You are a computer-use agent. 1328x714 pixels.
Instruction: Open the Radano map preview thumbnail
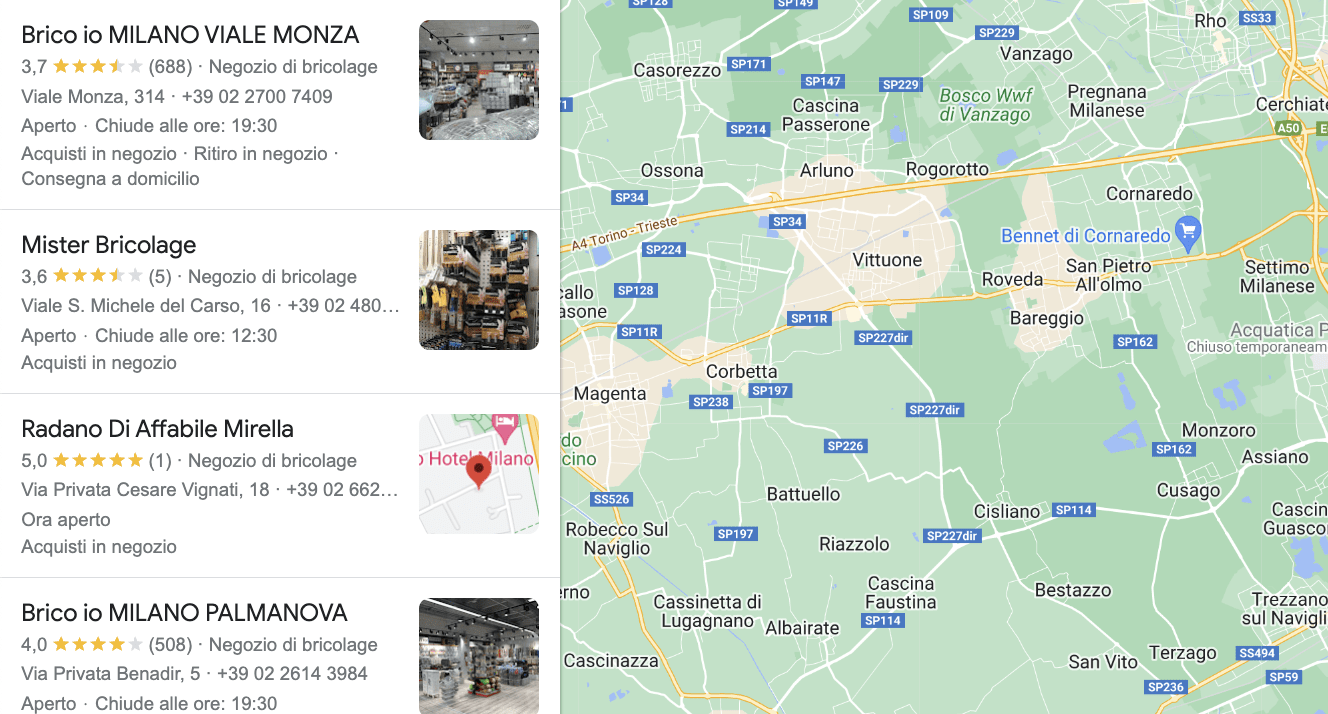[x=479, y=474]
